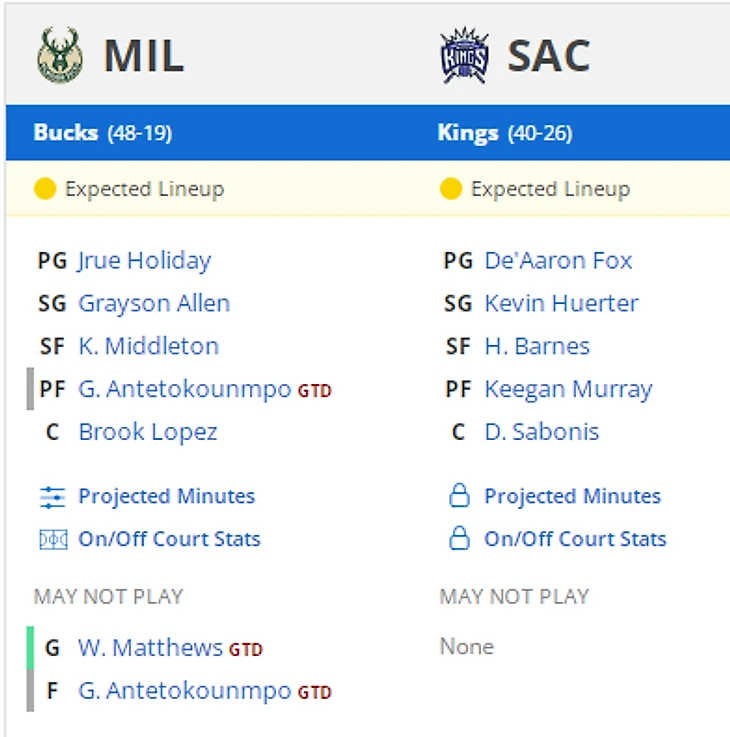Click the Kings (40-26) team header

505,133
